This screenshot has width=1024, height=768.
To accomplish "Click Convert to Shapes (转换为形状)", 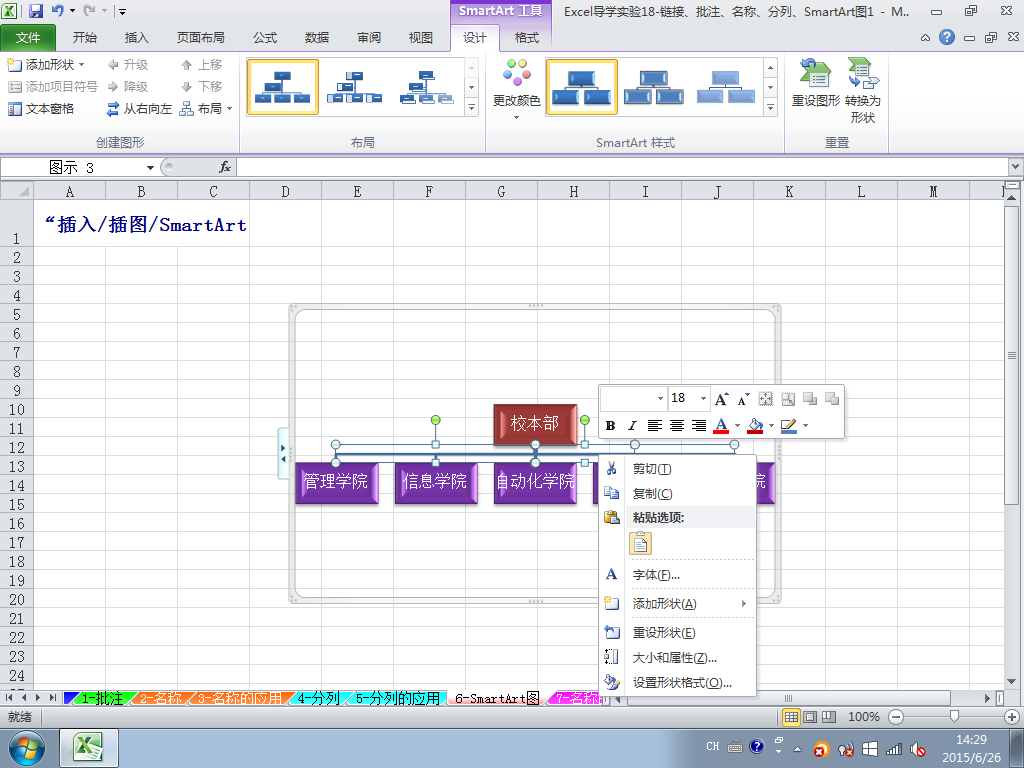I will coord(863,90).
